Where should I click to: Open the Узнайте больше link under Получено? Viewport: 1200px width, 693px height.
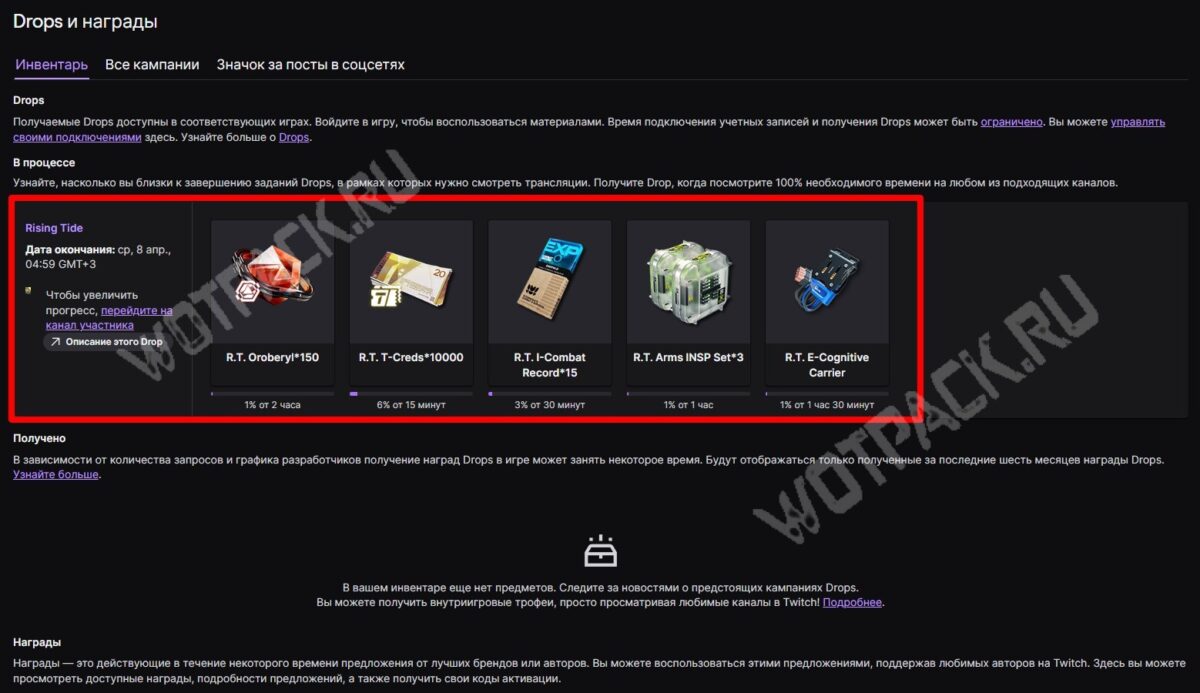pos(56,474)
